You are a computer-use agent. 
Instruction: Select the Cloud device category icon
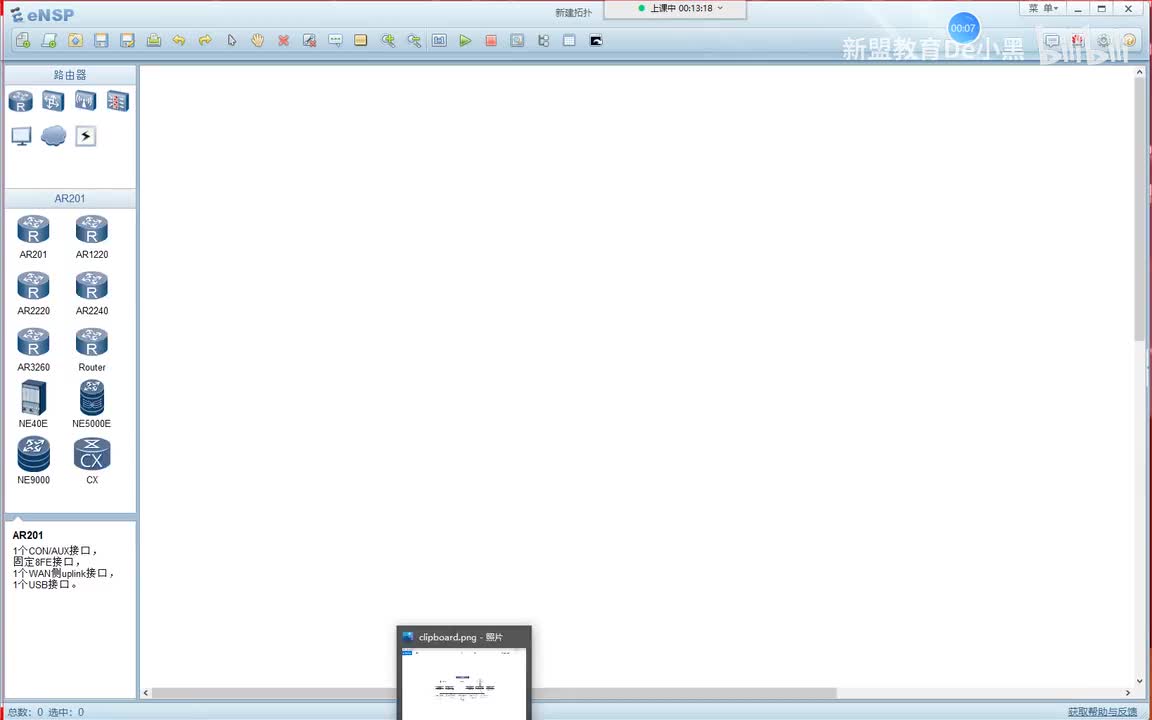(x=53, y=136)
